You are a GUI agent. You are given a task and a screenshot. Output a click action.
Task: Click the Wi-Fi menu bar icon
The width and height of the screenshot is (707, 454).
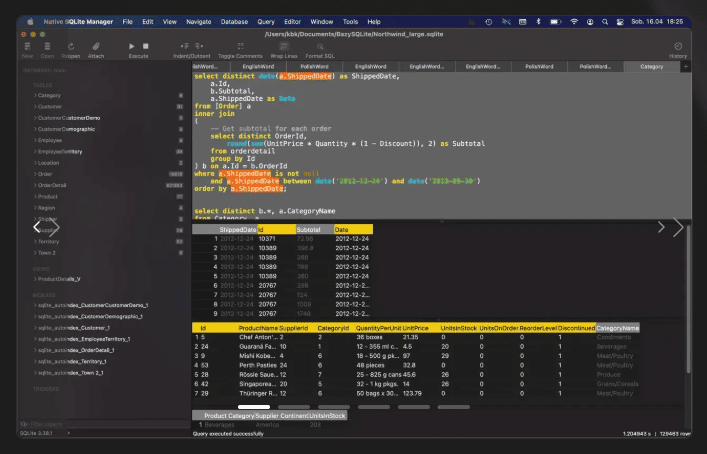pos(574,22)
